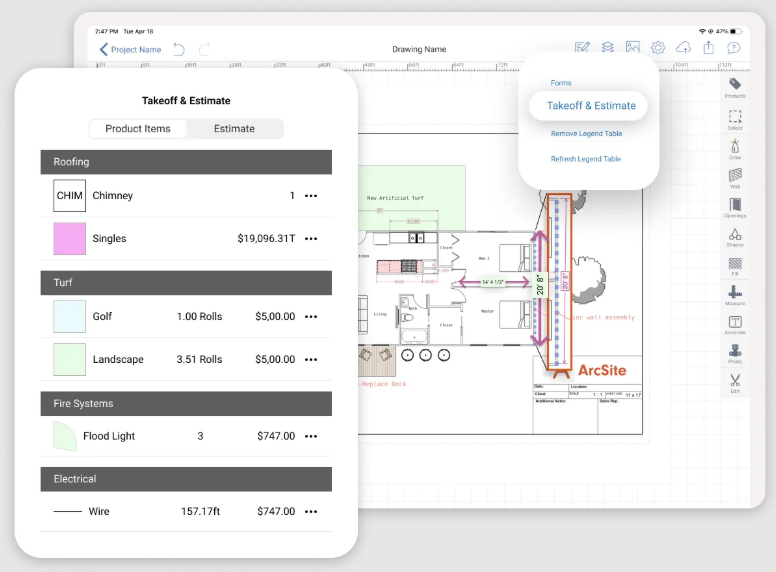The width and height of the screenshot is (776, 572).
Task: Switch to the Estimate tab
Action: 234,129
